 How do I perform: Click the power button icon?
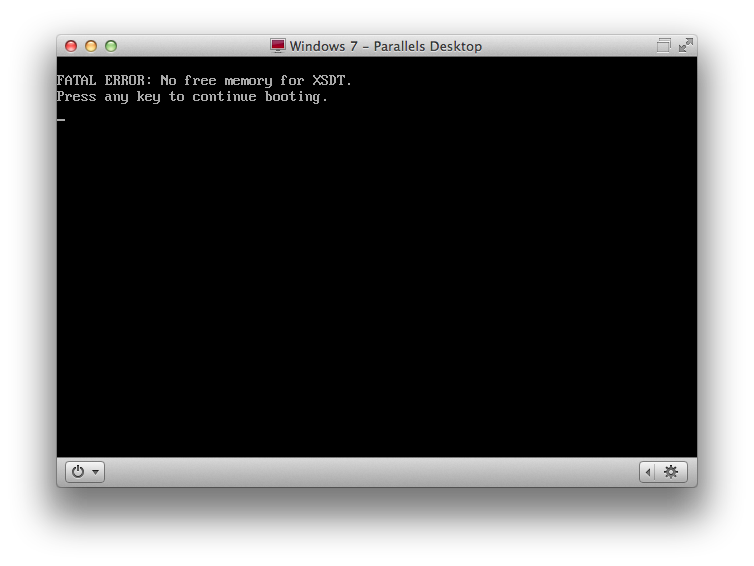click(x=78, y=472)
